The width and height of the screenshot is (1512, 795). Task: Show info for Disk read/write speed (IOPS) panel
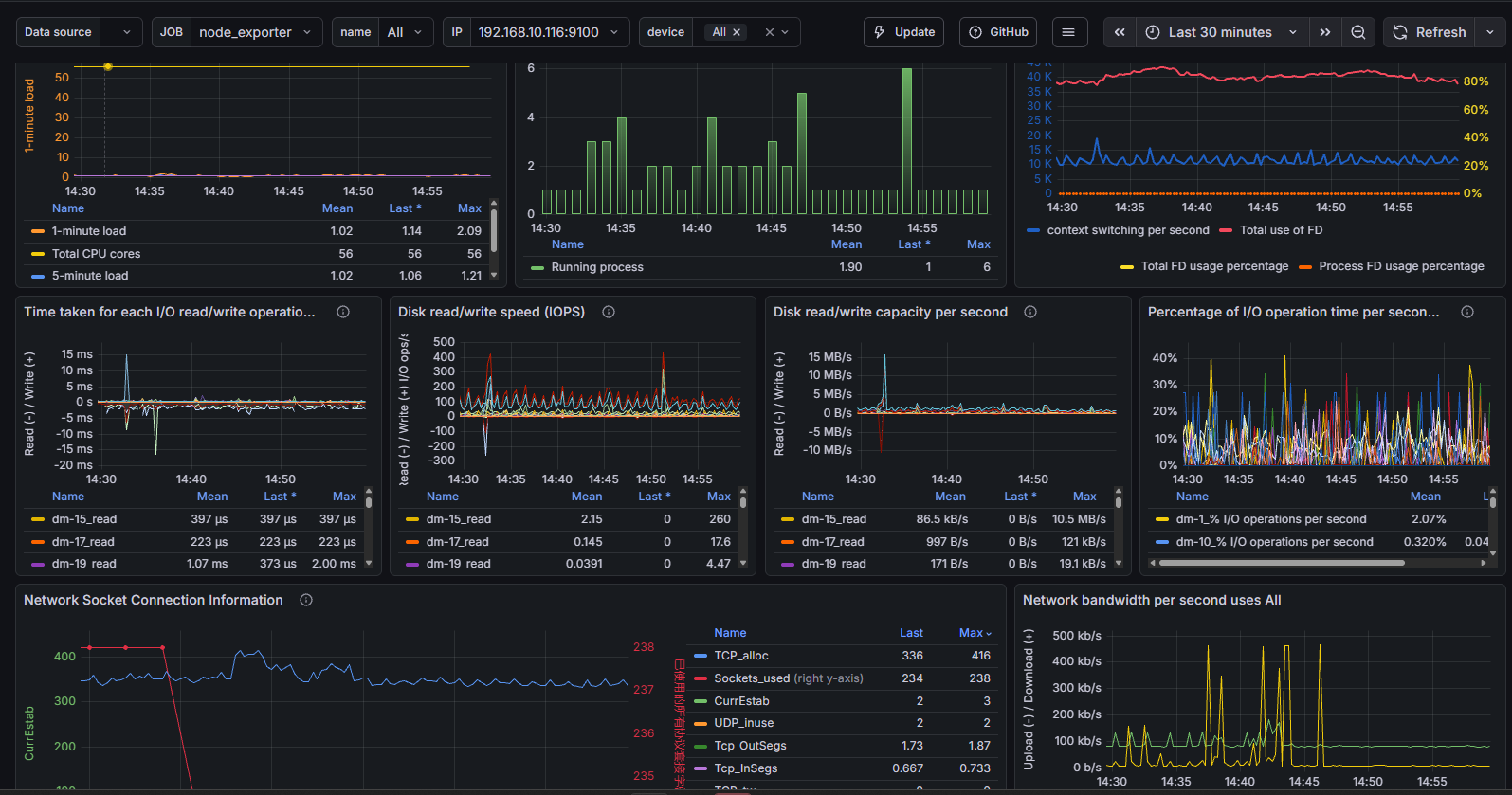(609, 312)
